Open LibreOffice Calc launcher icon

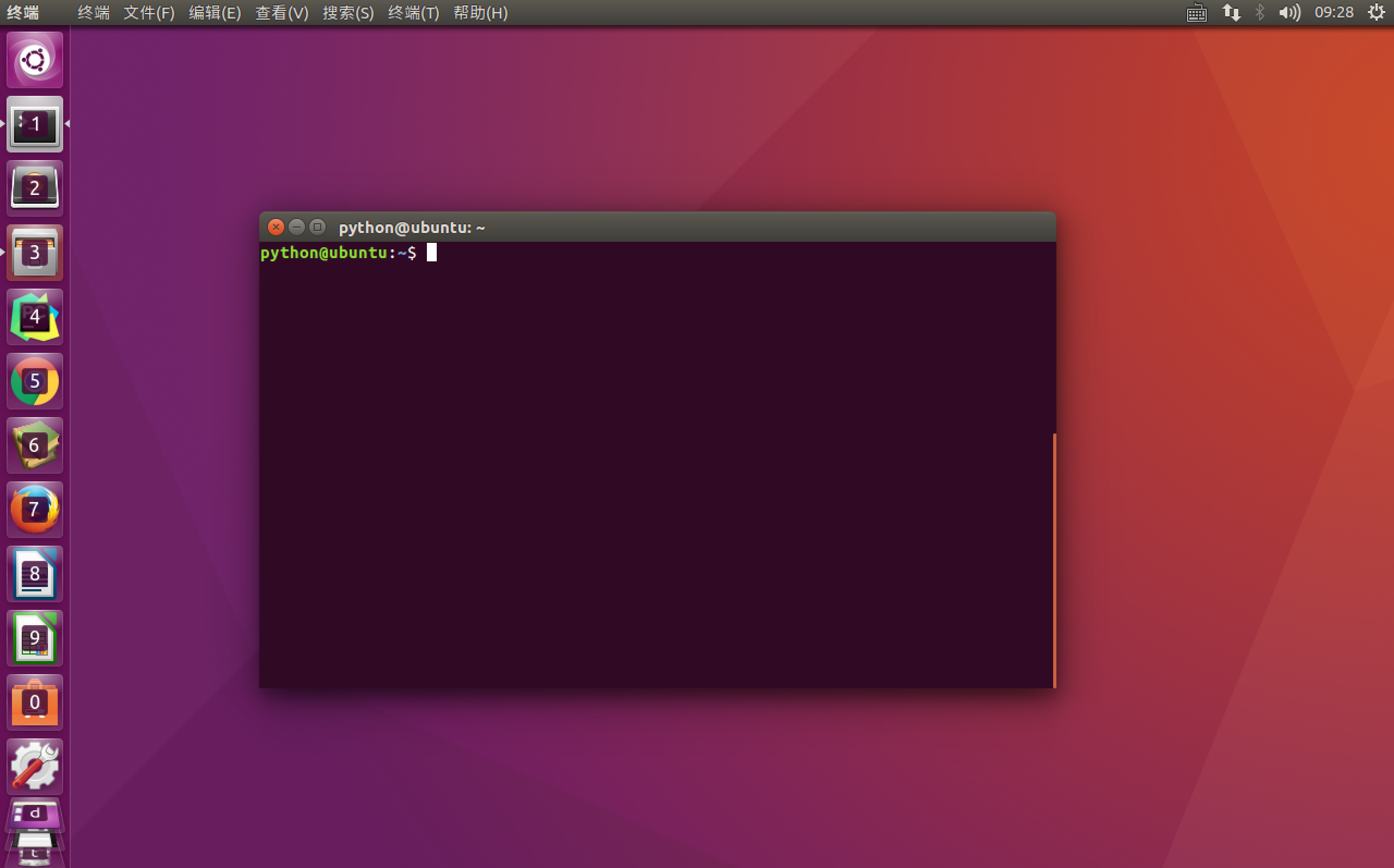34,638
